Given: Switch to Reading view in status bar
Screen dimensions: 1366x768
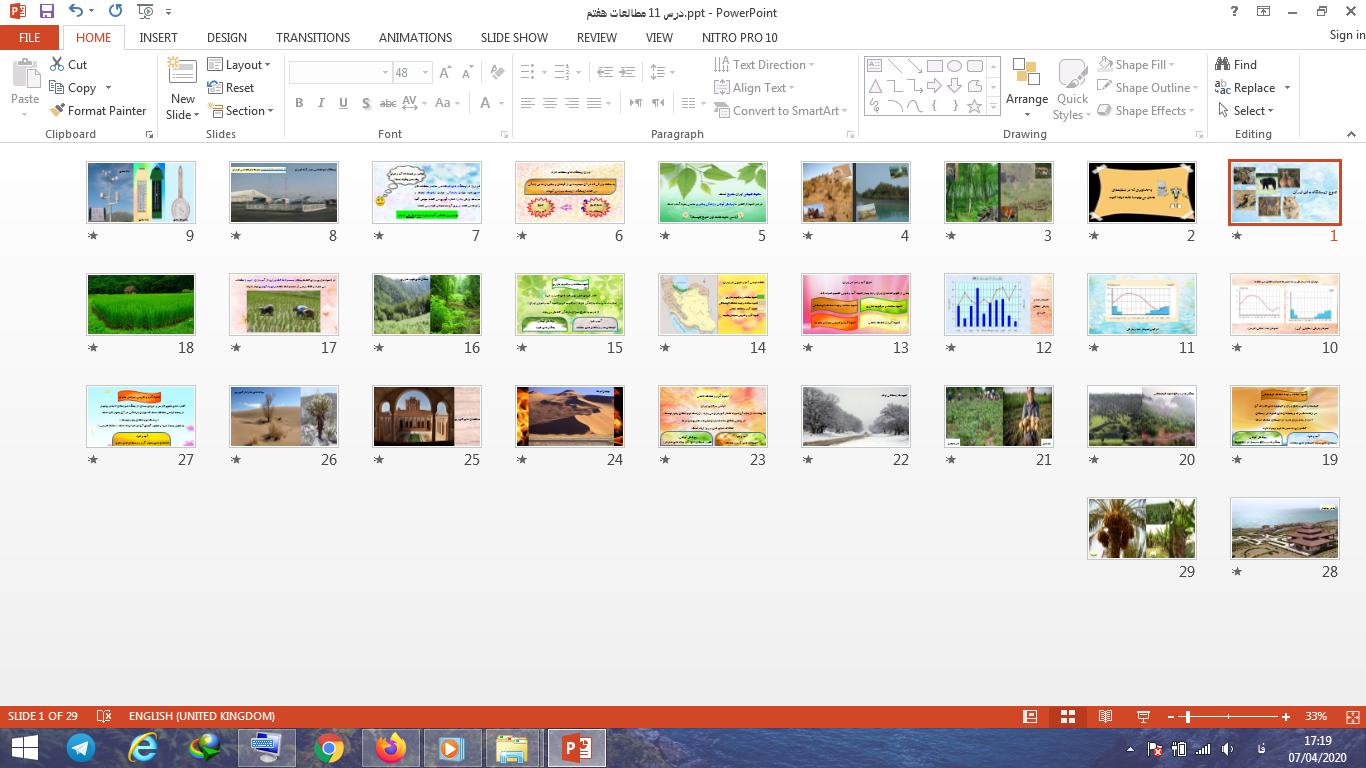Looking at the screenshot, I should 1105,716.
